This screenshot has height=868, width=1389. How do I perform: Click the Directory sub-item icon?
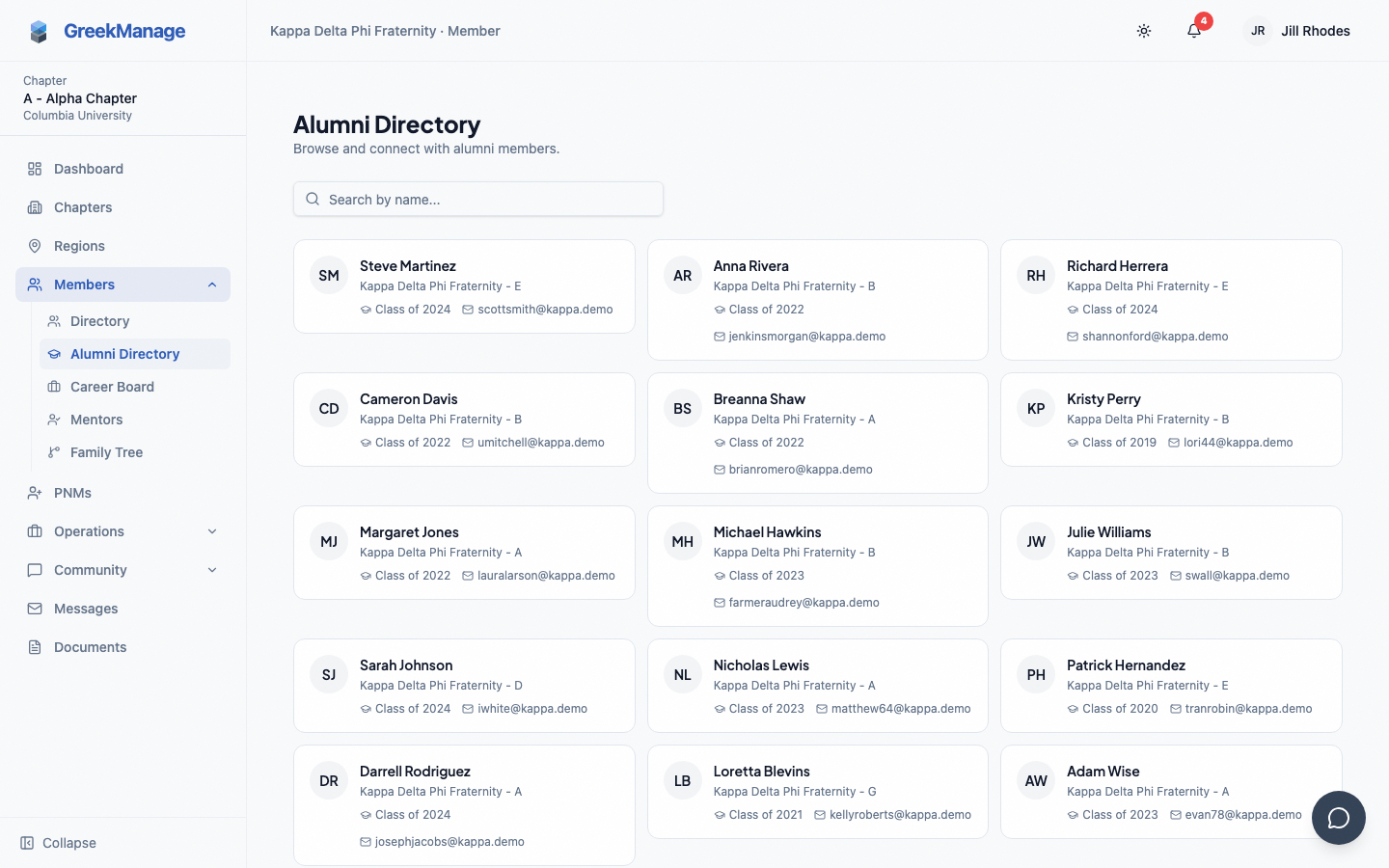(x=54, y=321)
